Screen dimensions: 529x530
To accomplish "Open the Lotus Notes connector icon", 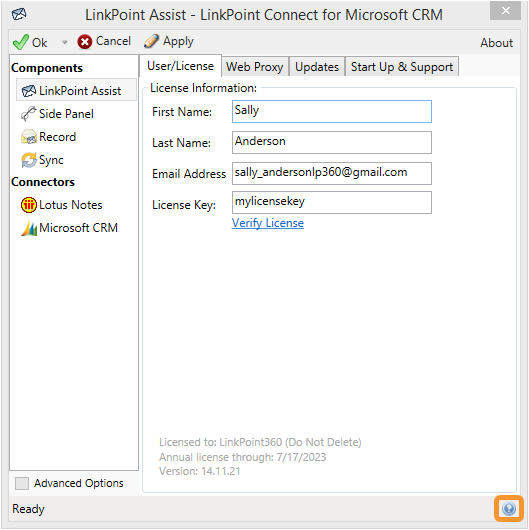I will pyautogui.click(x=29, y=205).
